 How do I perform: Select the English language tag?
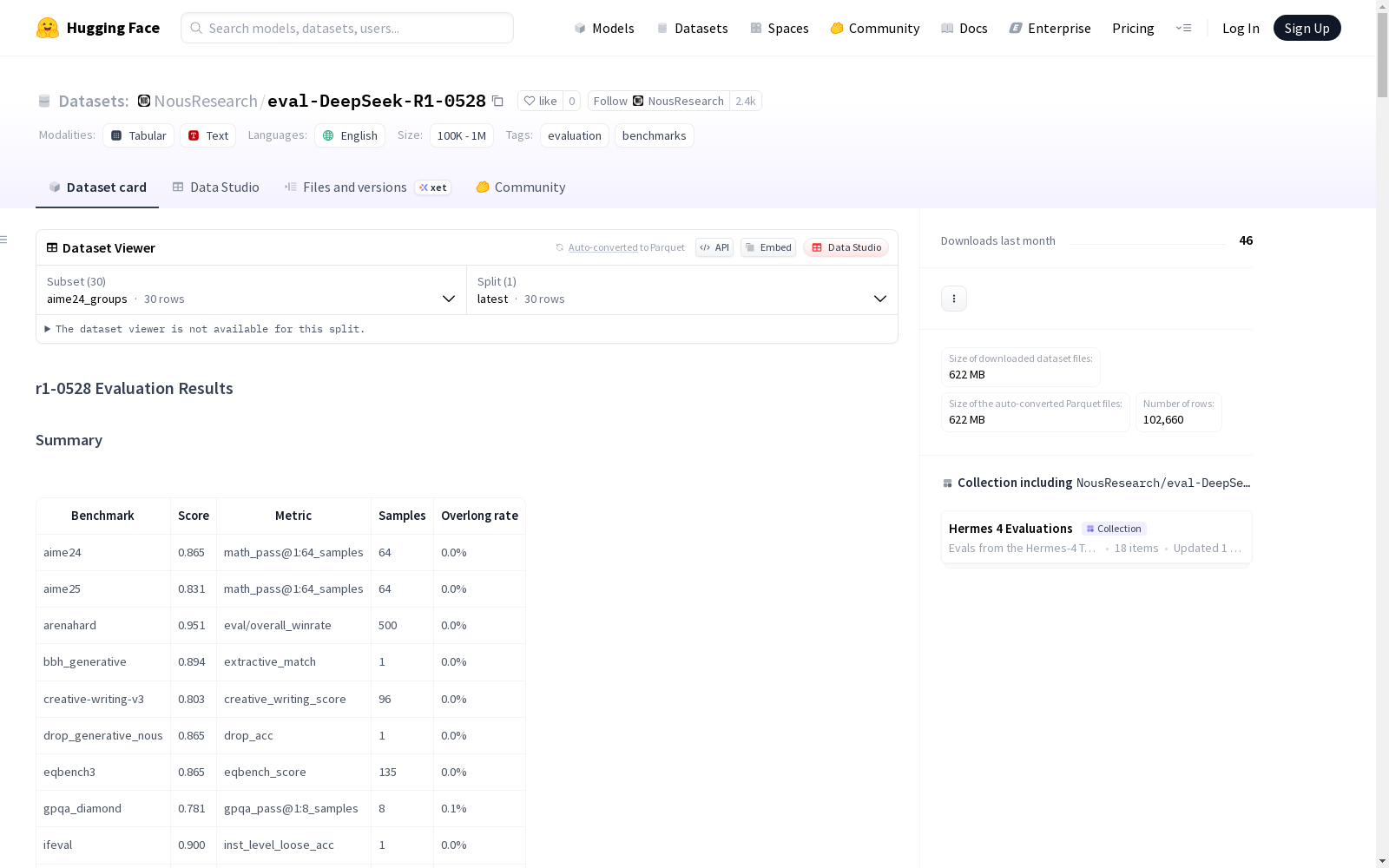pyautogui.click(x=350, y=135)
